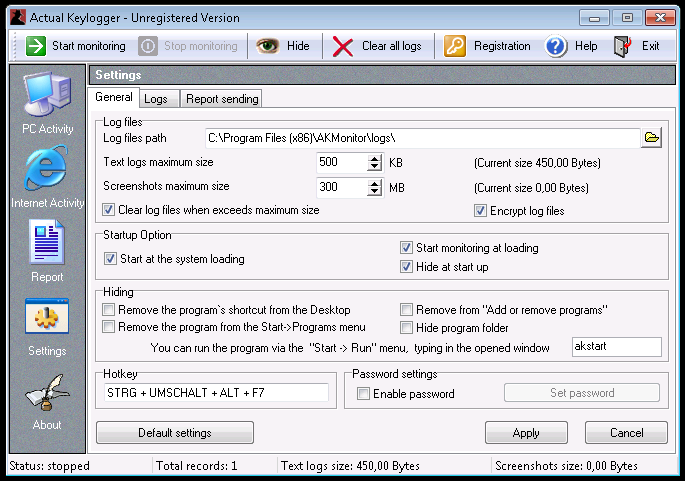Toggle the Encrypt log files checkbox
This screenshot has width=685, height=481.
[x=480, y=211]
